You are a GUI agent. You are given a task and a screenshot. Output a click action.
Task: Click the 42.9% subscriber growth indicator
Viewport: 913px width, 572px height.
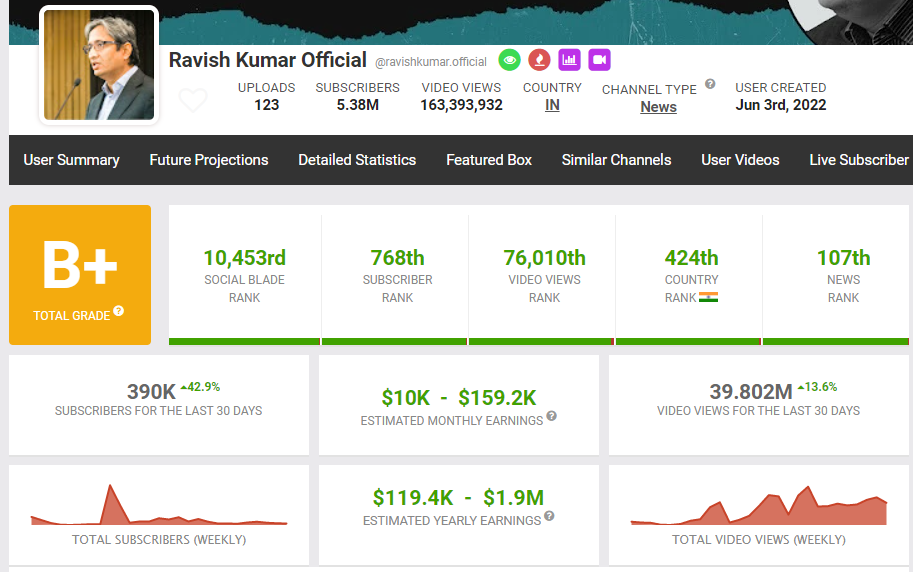point(200,387)
